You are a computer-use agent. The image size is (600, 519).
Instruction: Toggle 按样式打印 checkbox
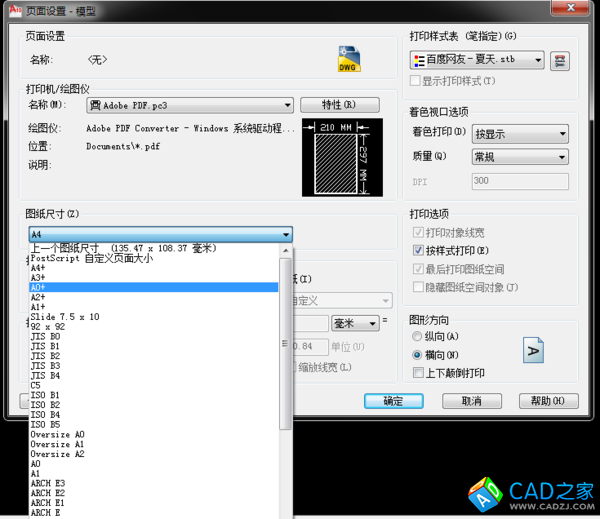(420, 251)
